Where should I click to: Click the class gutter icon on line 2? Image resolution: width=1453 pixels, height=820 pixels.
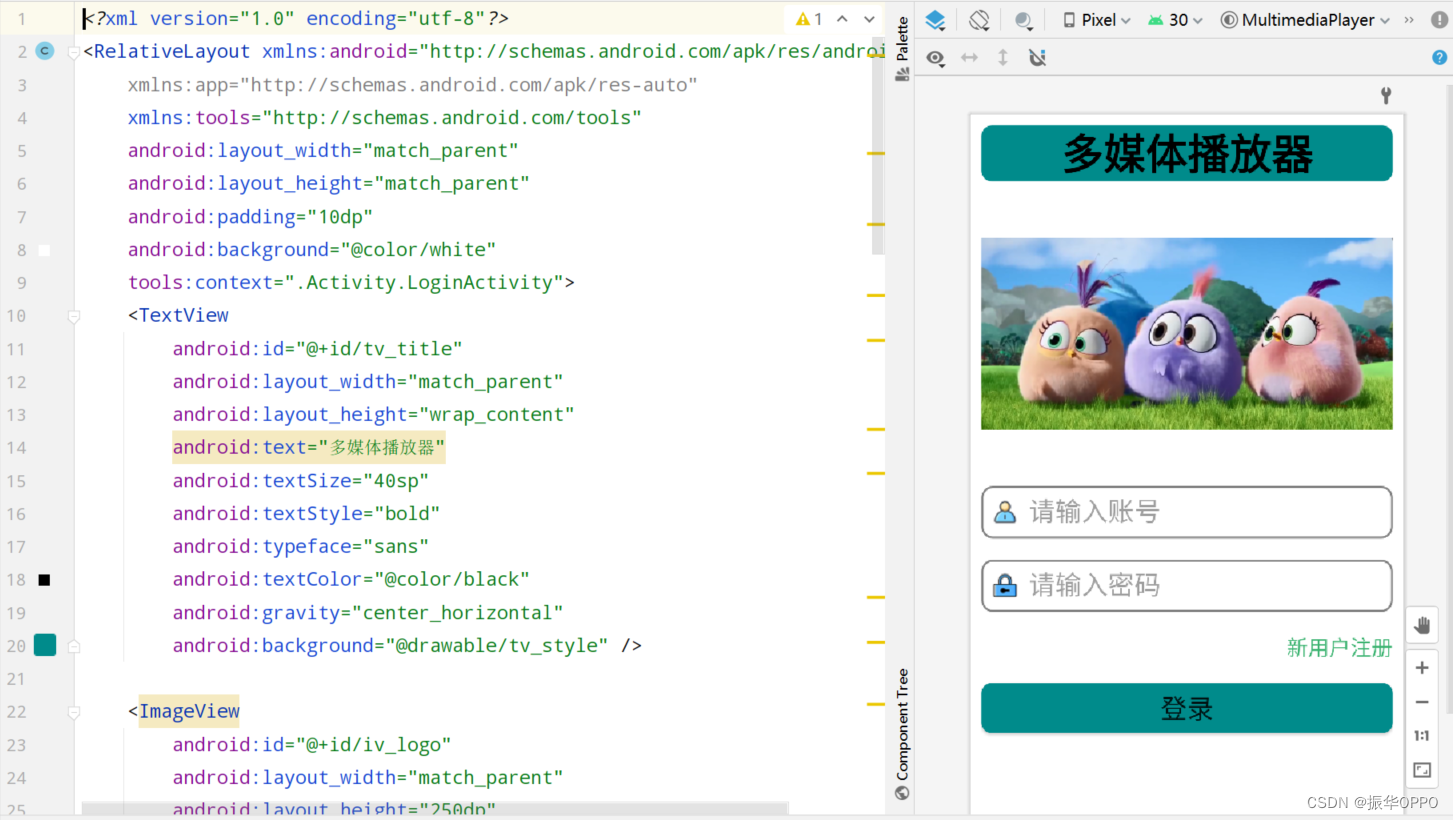44,51
